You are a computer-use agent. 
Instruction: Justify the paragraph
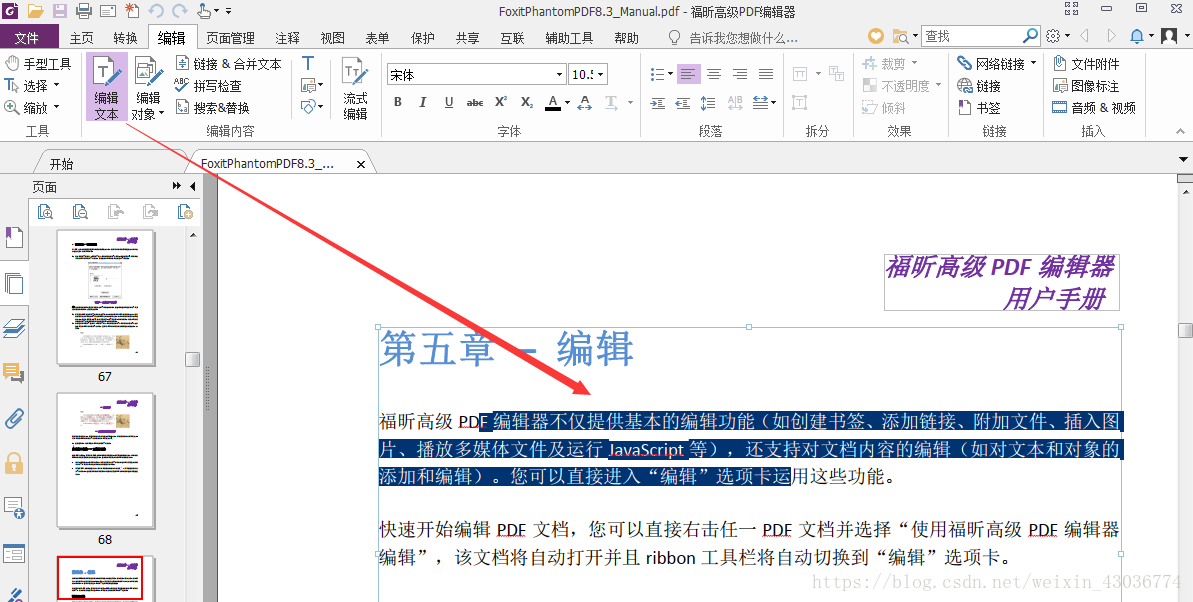[765, 74]
